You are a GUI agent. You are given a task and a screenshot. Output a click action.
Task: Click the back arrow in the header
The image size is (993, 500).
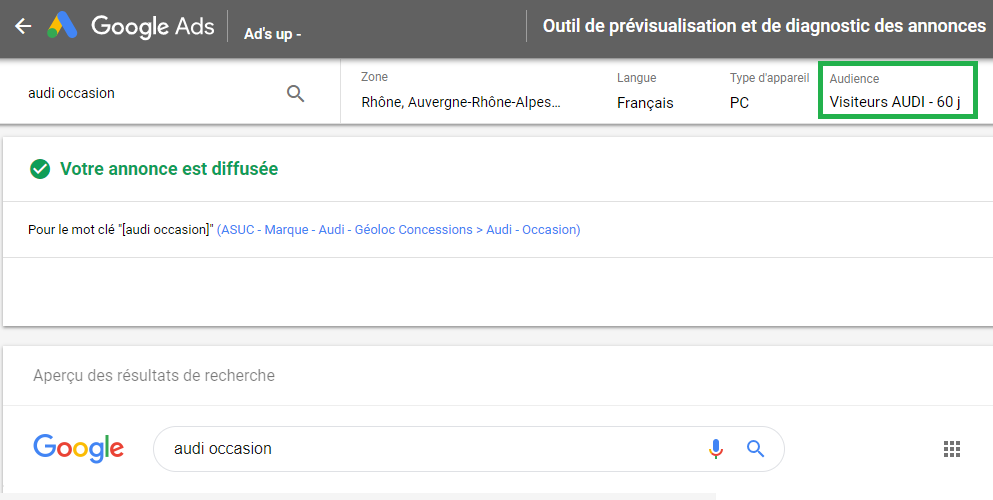coord(23,27)
